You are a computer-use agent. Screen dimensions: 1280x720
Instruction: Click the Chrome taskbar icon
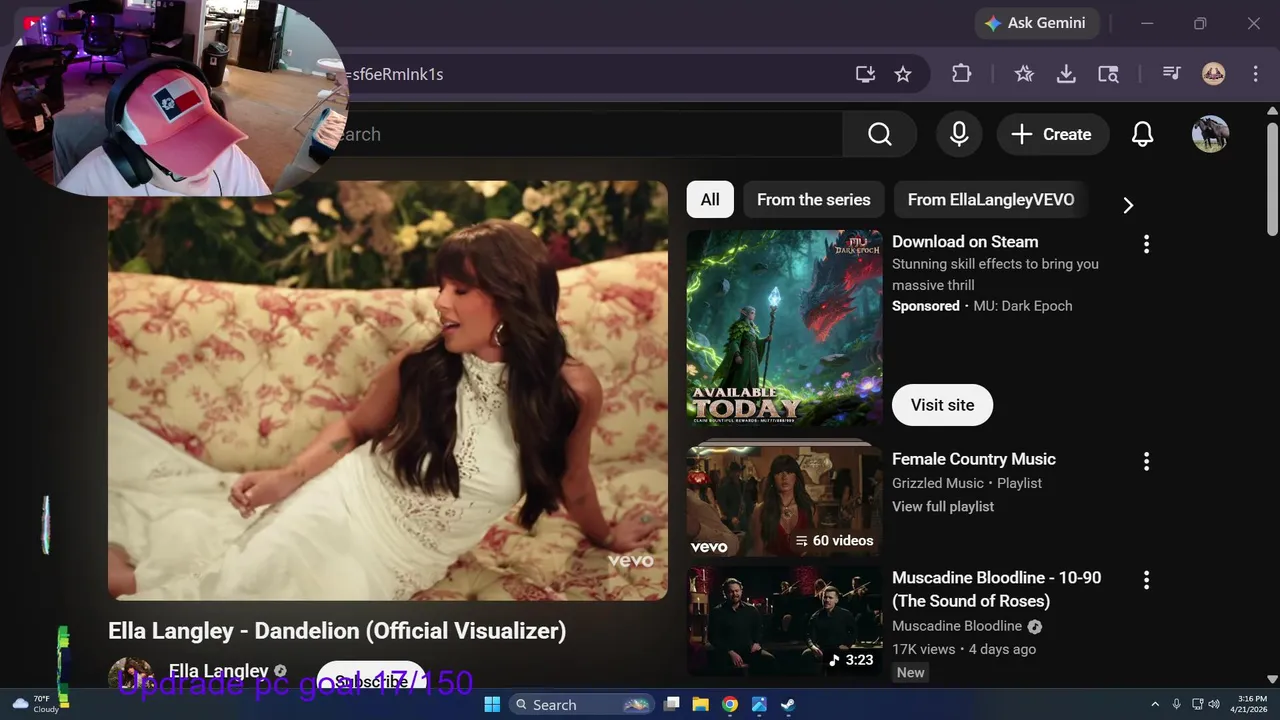coord(730,704)
